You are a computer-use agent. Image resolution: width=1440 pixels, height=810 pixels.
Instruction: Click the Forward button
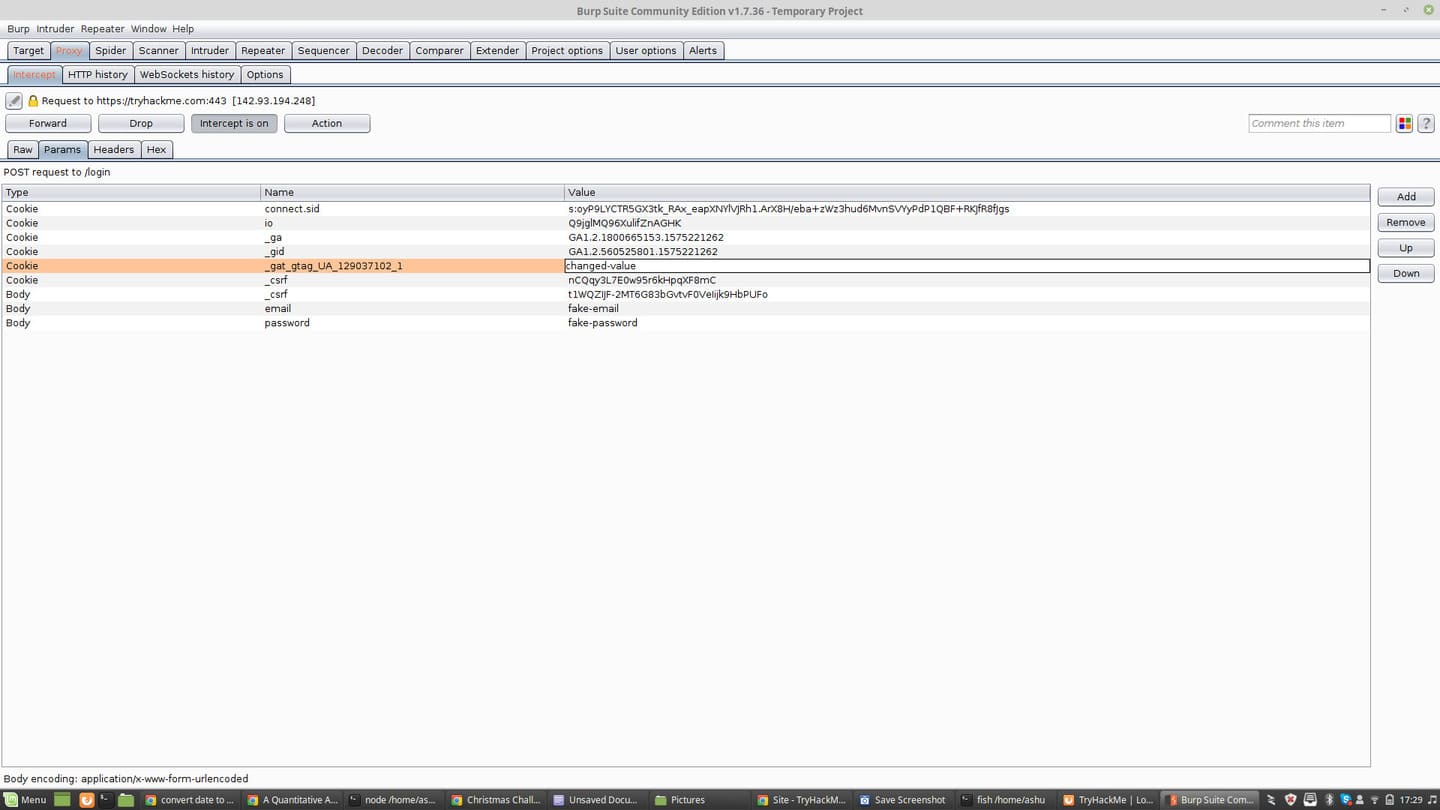coord(48,123)
